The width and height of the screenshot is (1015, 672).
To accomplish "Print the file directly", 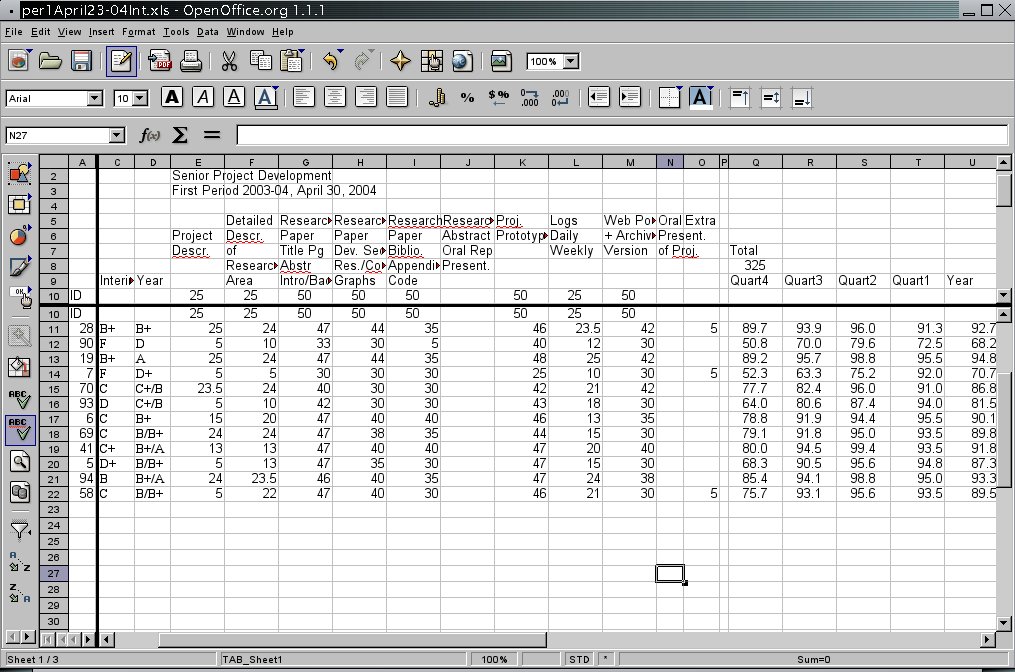I will 190,62.
